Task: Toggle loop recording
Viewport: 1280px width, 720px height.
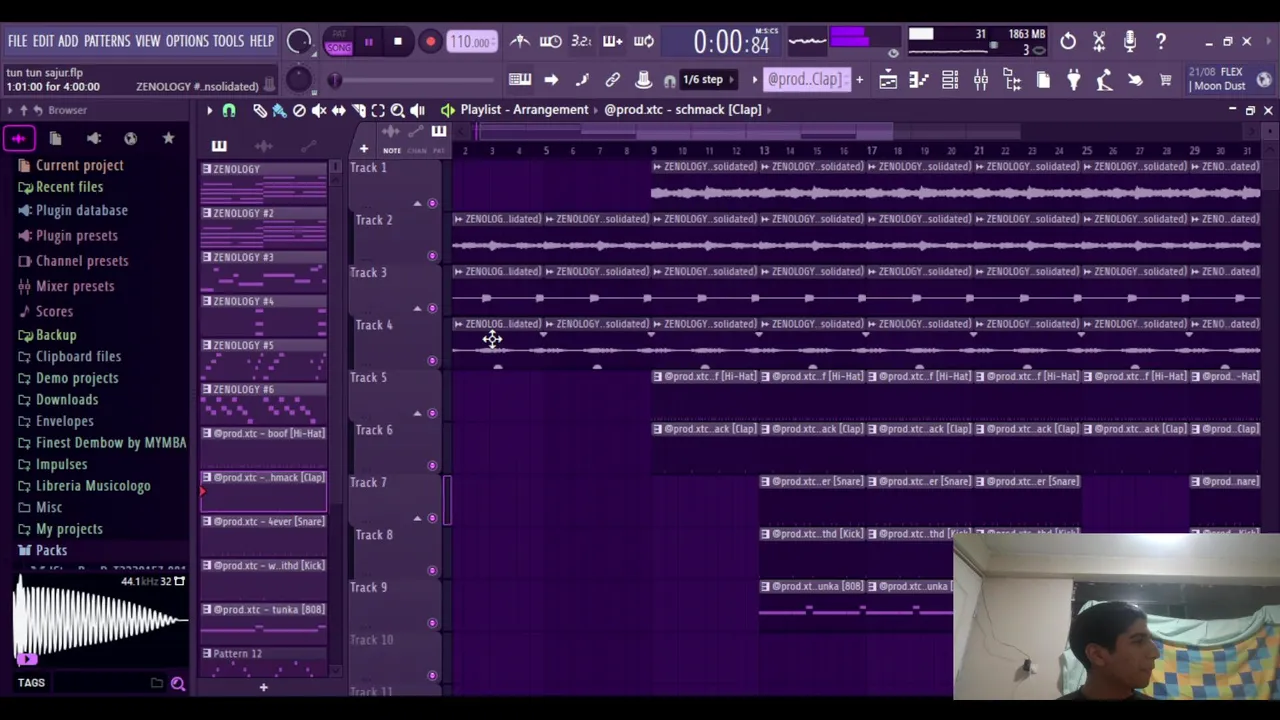Action: pyautogui.click(x=644, y=42)
